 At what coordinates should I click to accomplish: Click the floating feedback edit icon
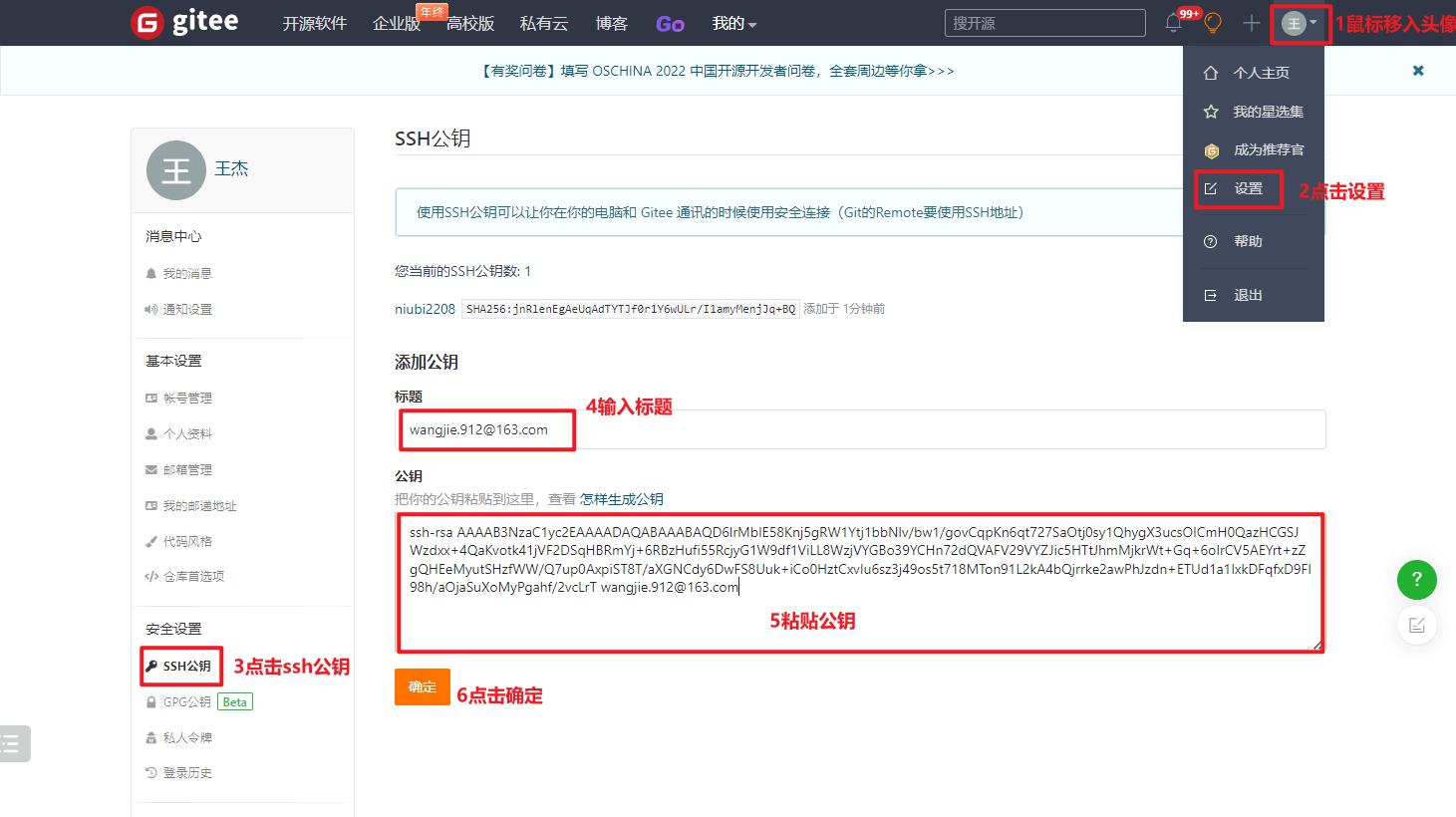[x=1416, y=625]
